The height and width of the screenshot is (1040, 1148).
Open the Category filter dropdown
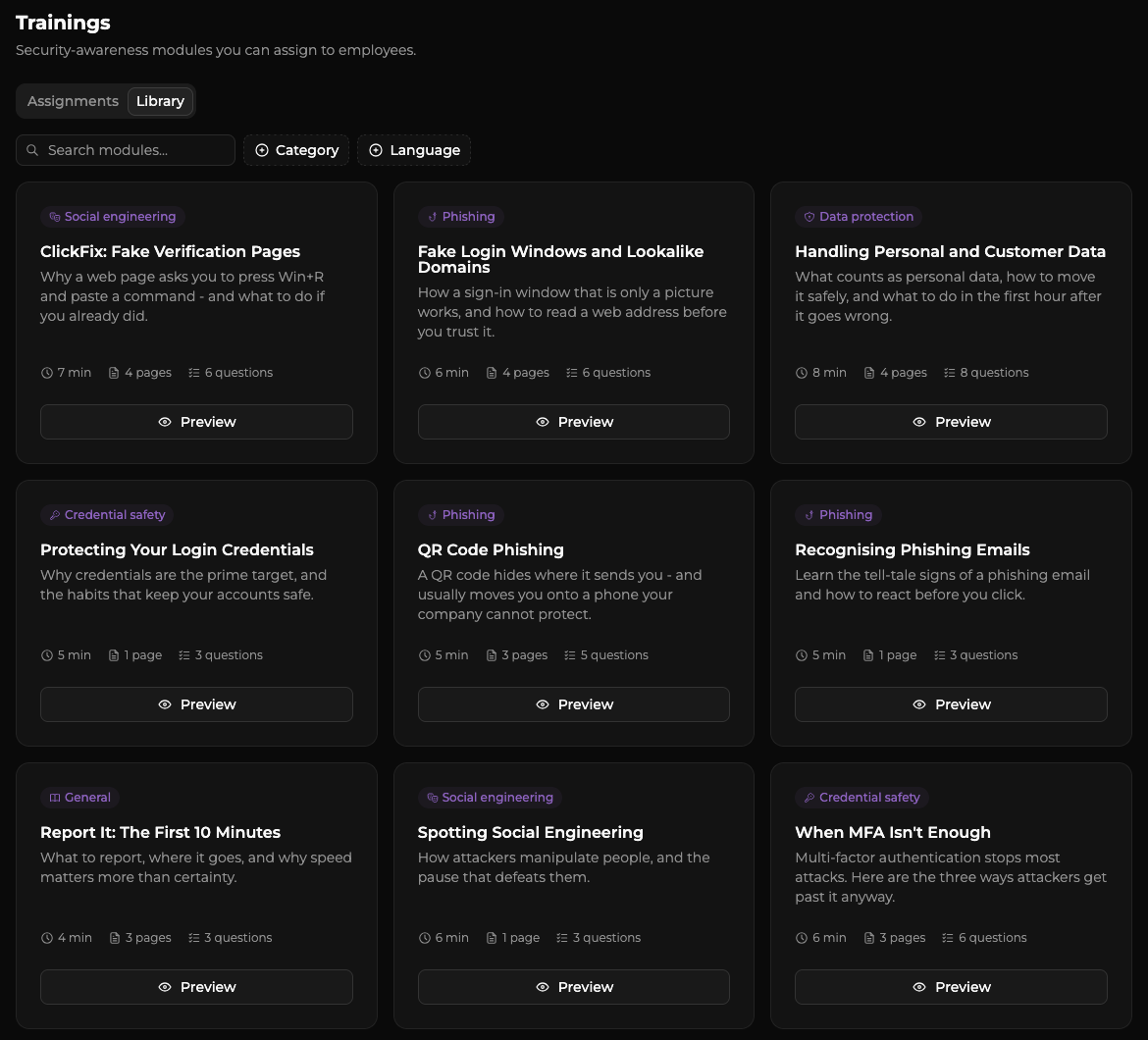[295, 150]
